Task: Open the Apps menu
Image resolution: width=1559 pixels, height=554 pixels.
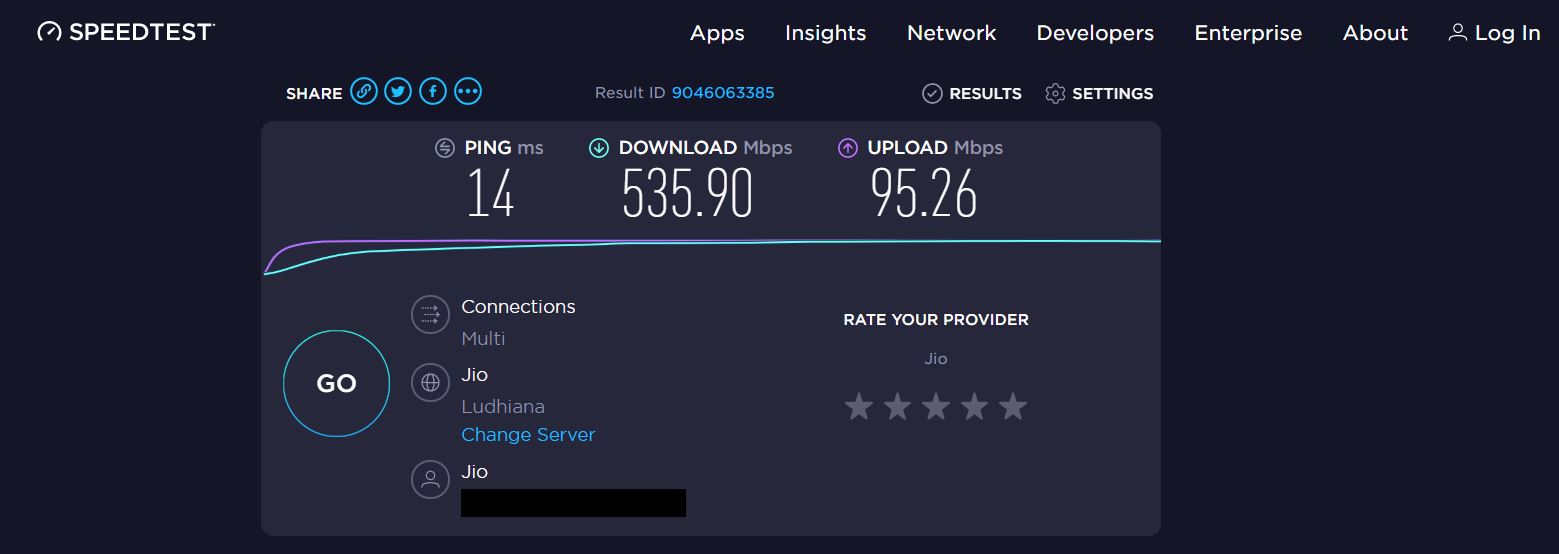Action: pyautogui.click(x=717, y=33)
